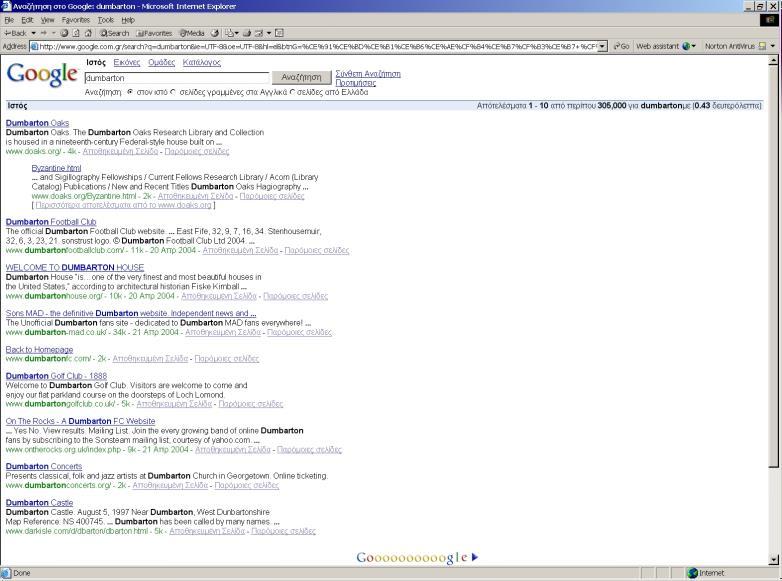This screenshot has width=782, height=581.
Task: Open the View menu
Action: (47, 20)
